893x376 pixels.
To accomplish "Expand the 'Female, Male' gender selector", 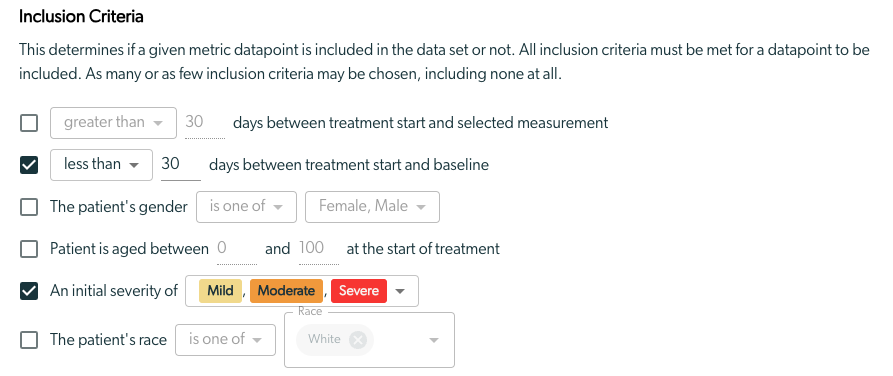I will pyautogui.click(x=372, y=207).
